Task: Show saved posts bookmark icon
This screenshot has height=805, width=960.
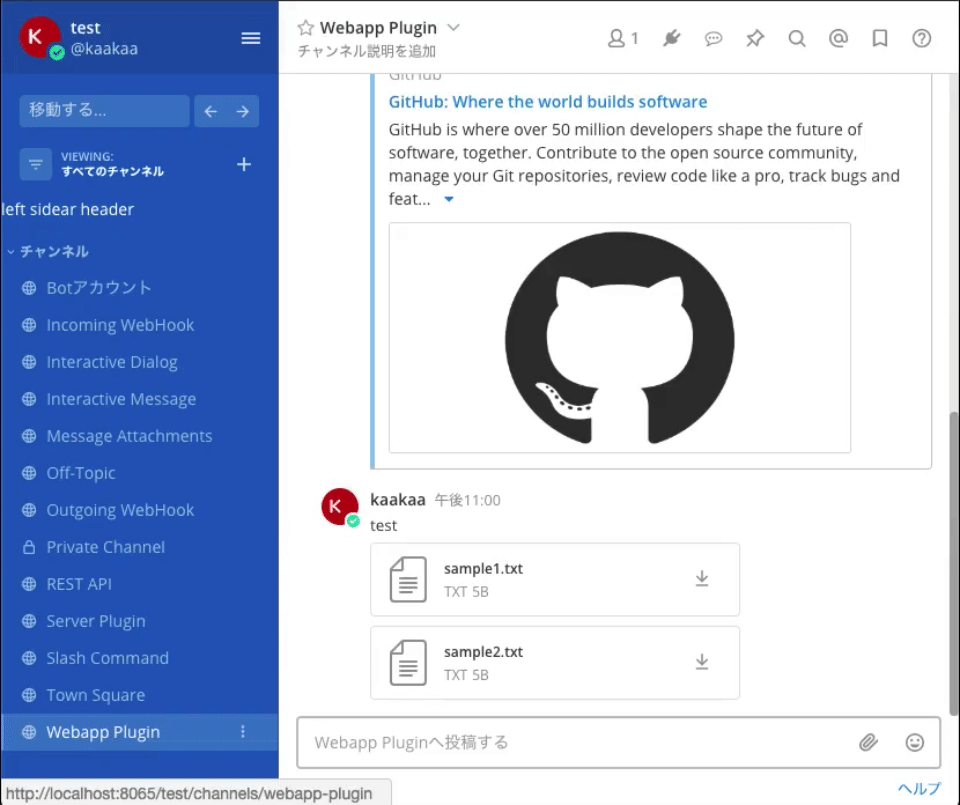Action: [x=880, y=38]
